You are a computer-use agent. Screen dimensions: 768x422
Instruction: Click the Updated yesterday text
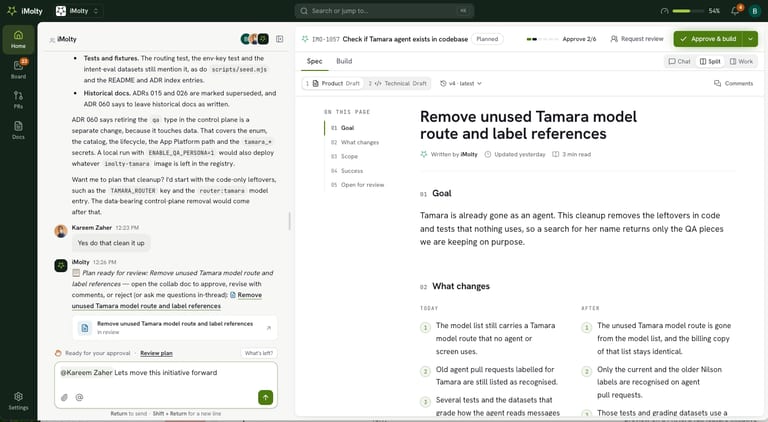[x=515, y=155]
